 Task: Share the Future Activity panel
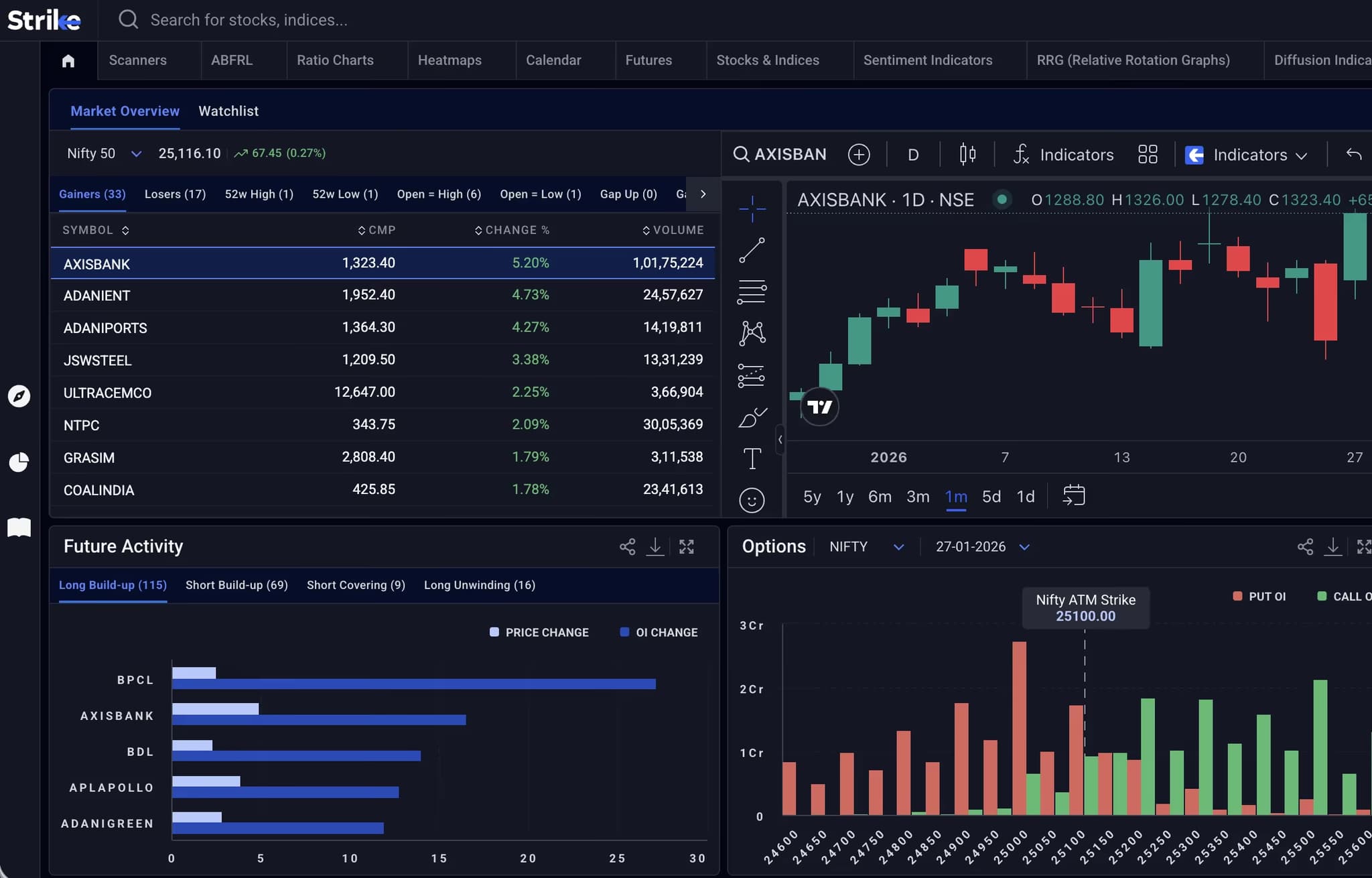[x=627, y=547]
